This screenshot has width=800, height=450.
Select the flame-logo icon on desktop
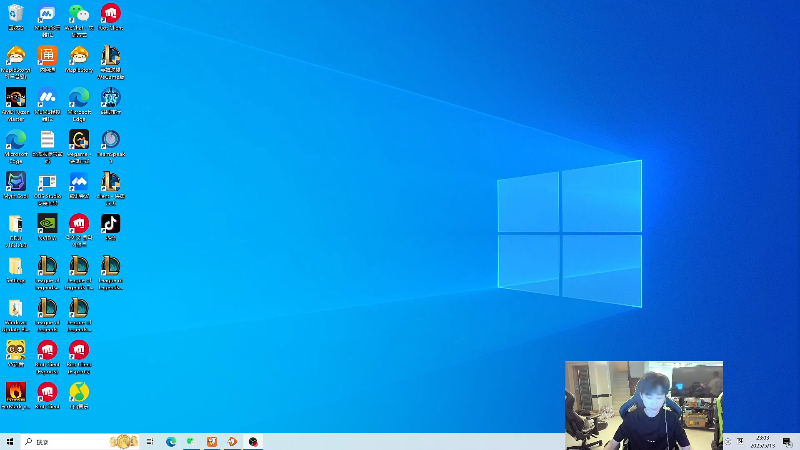tap(16, 395)
